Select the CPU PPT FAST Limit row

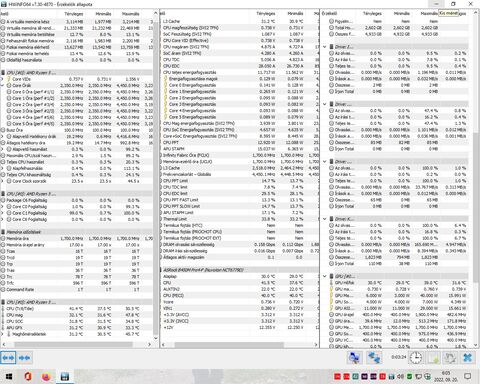tap(239, 200)
